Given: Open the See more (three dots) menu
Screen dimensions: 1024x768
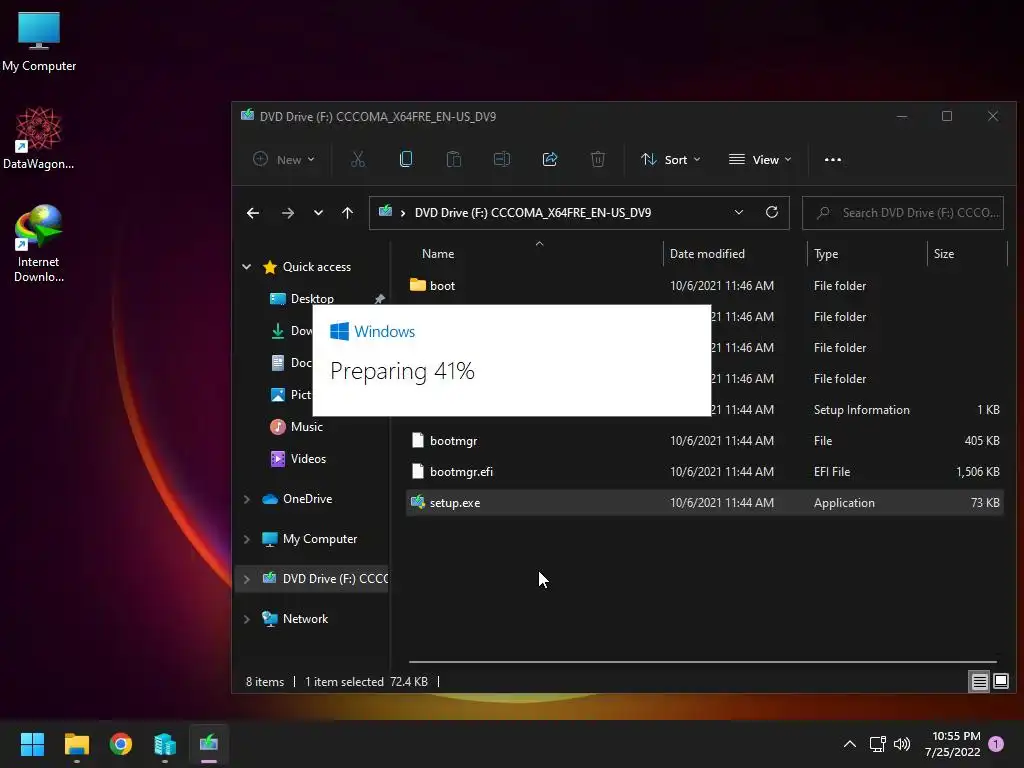Looking at the screenshot, I should click(833, 159).
